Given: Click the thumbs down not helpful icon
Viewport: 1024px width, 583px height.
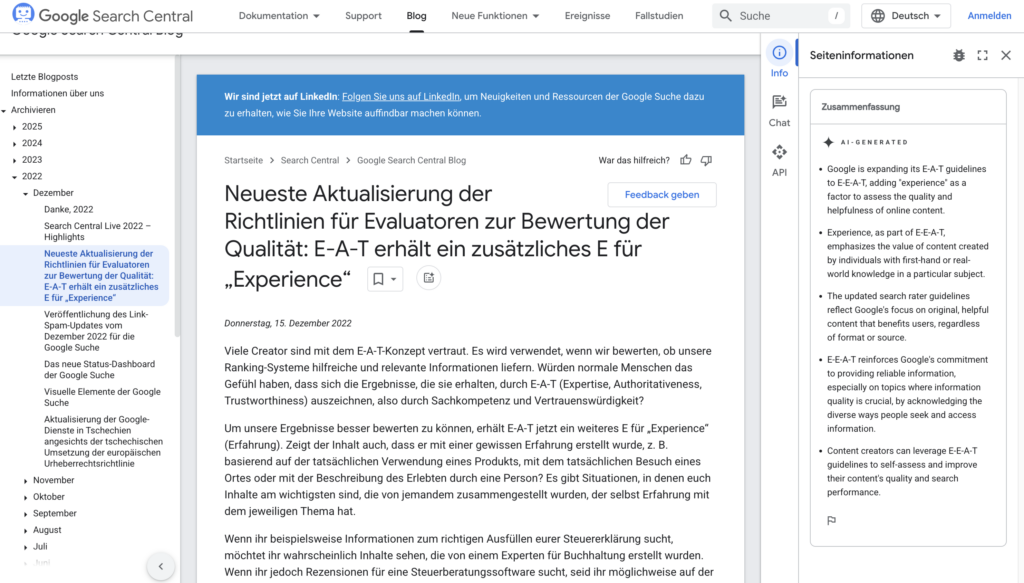Looking at the screenshot, I should tap(707, 160).
